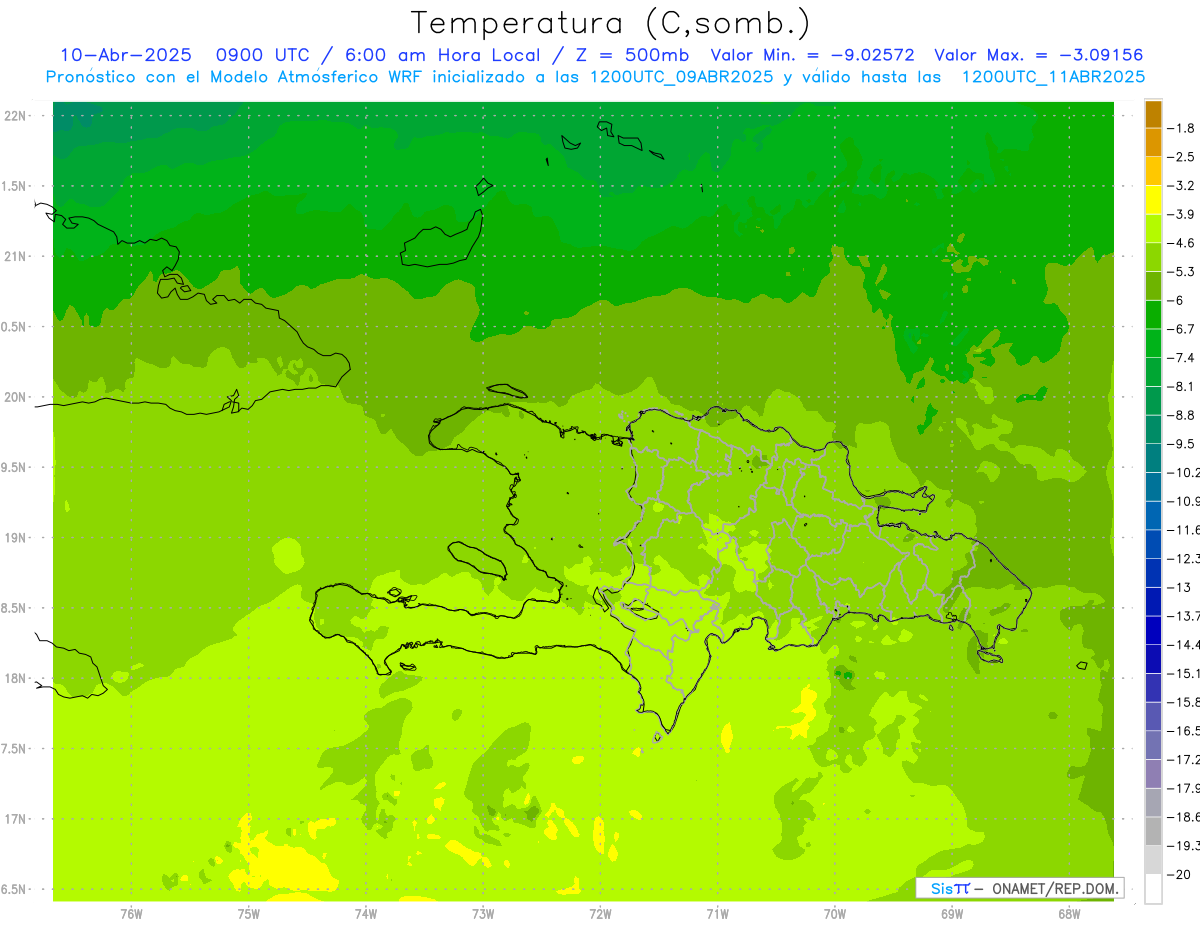The width and height of the screenshot is (1200, 927).
Task: Click the 76W longitude axis label
Action: (x=131, y=914)
